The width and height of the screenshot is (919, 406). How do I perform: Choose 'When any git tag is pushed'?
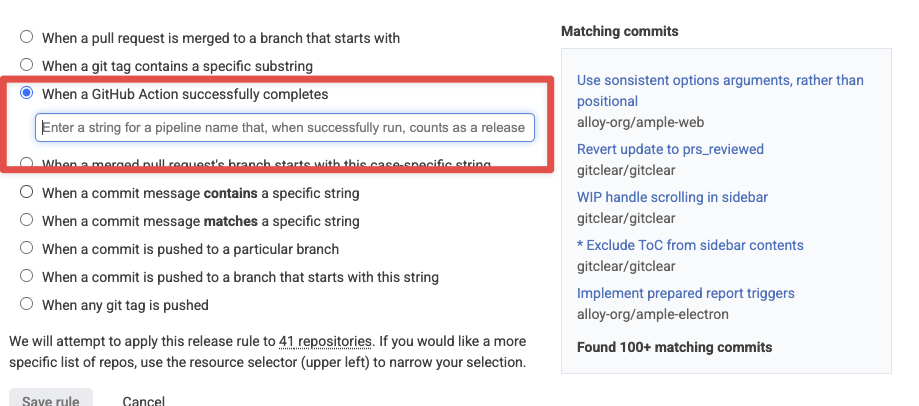click(x=26, y=305)
